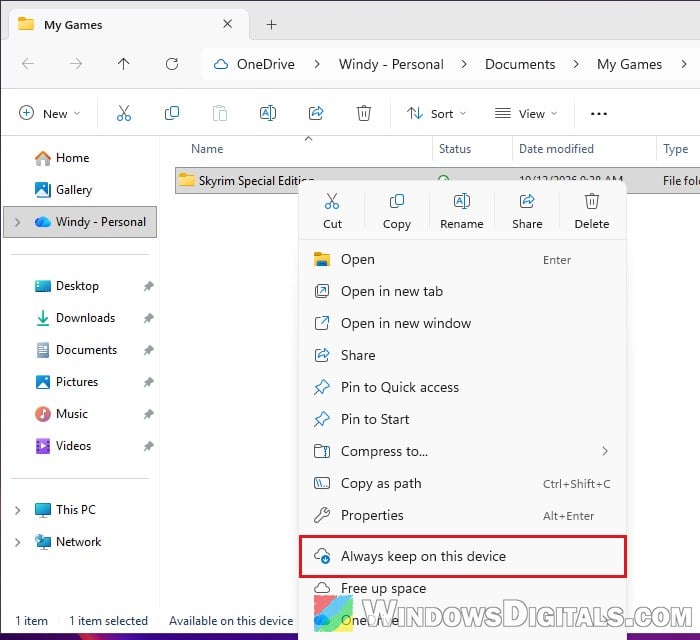Click My Games breadcrumb
Viewport: 700px width, 640px height.
[x=629, y=64]
